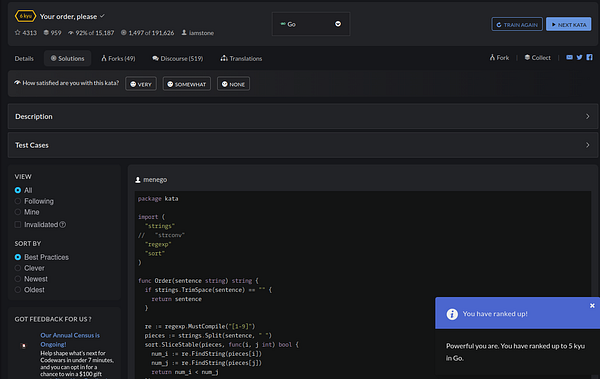Image resolution: width=600 pixels, height=379 pixels.
Task: Click the kata completed checkmark icon
Action: click(x=102, y=16)
